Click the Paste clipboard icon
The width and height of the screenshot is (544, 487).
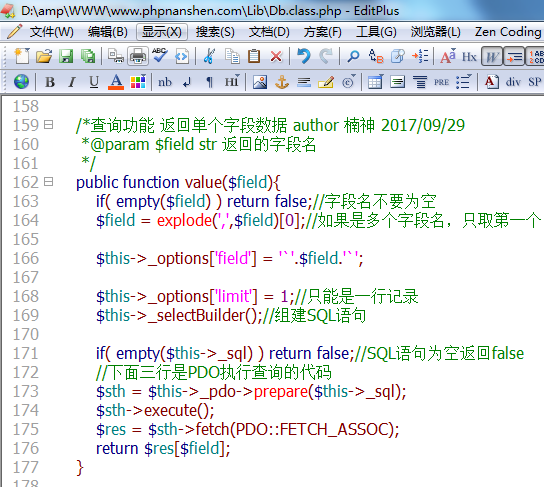point(254,56)
